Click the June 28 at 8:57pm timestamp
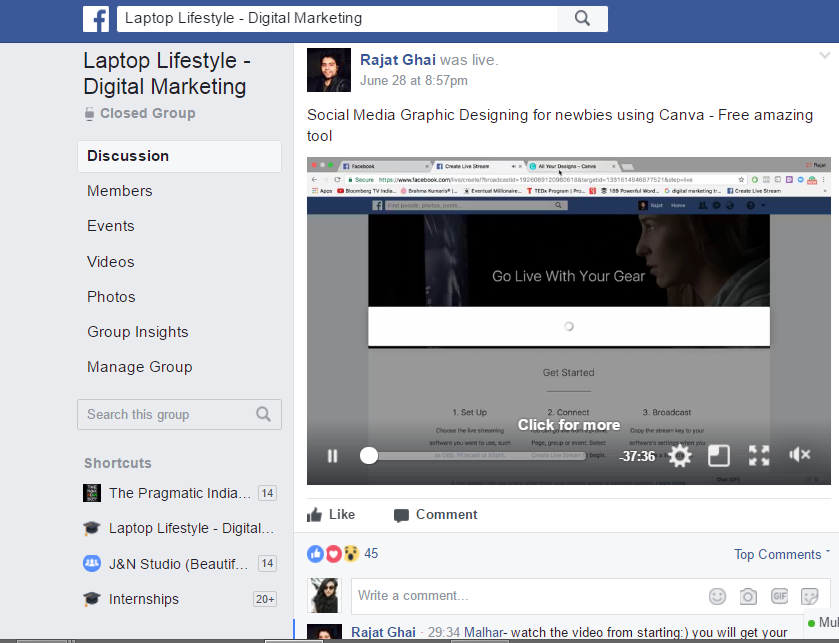This screenshot has height=643, width=839. (x=414, y=81)
